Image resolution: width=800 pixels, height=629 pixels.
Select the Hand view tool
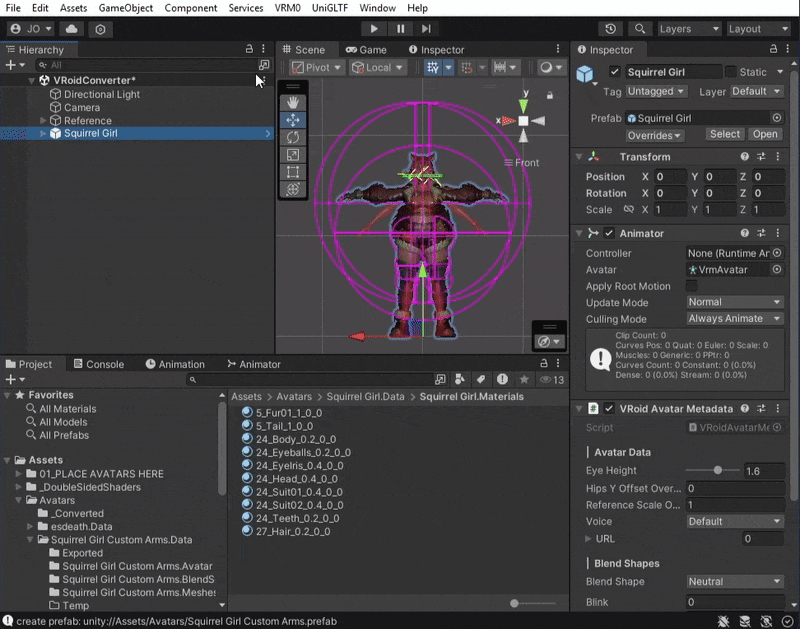[x=293, y=103]
